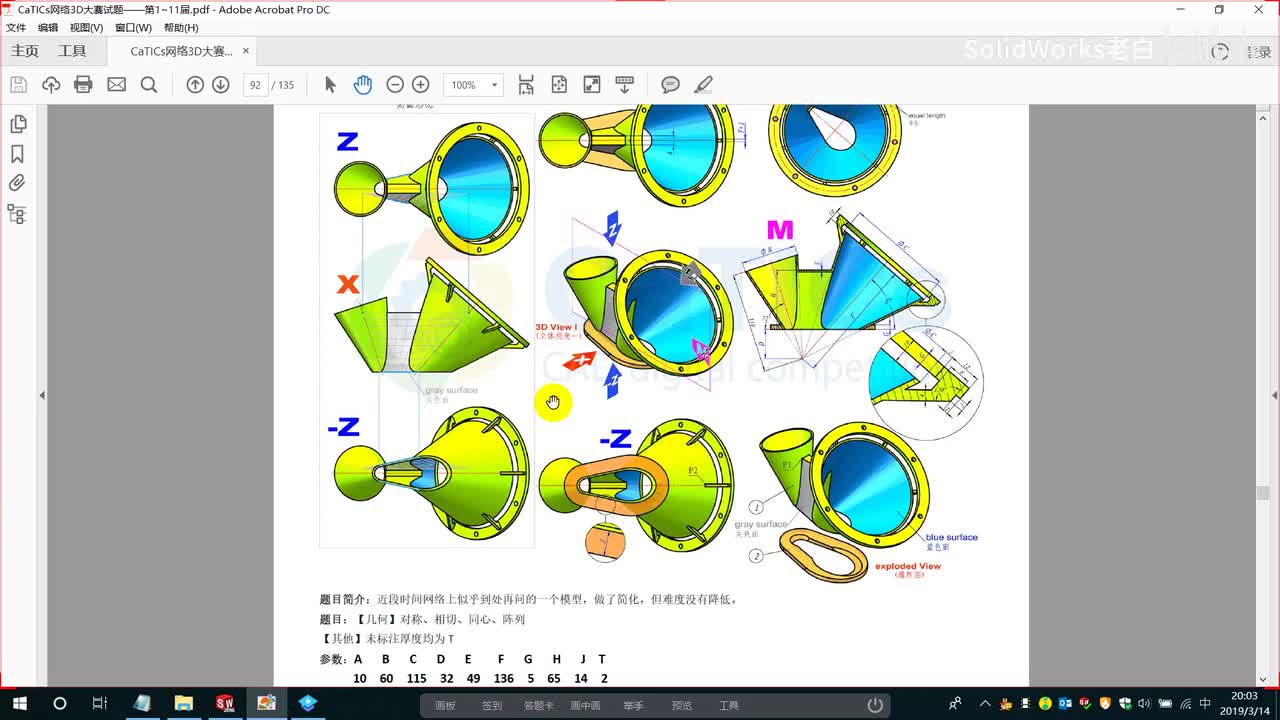Click the 登录 sign-in link

(1257, 52)
